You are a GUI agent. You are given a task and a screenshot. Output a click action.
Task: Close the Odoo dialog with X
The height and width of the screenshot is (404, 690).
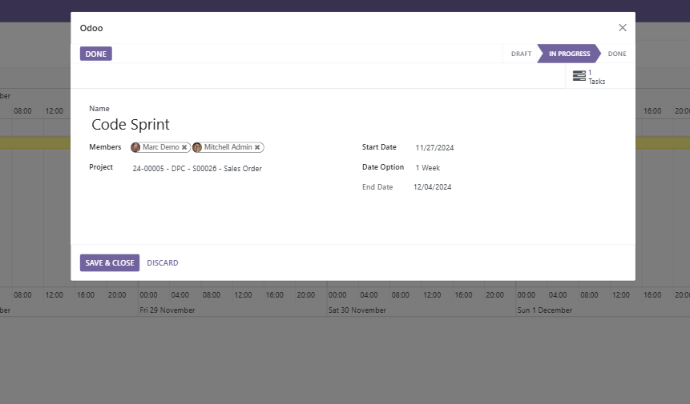[x=622, y=28]
